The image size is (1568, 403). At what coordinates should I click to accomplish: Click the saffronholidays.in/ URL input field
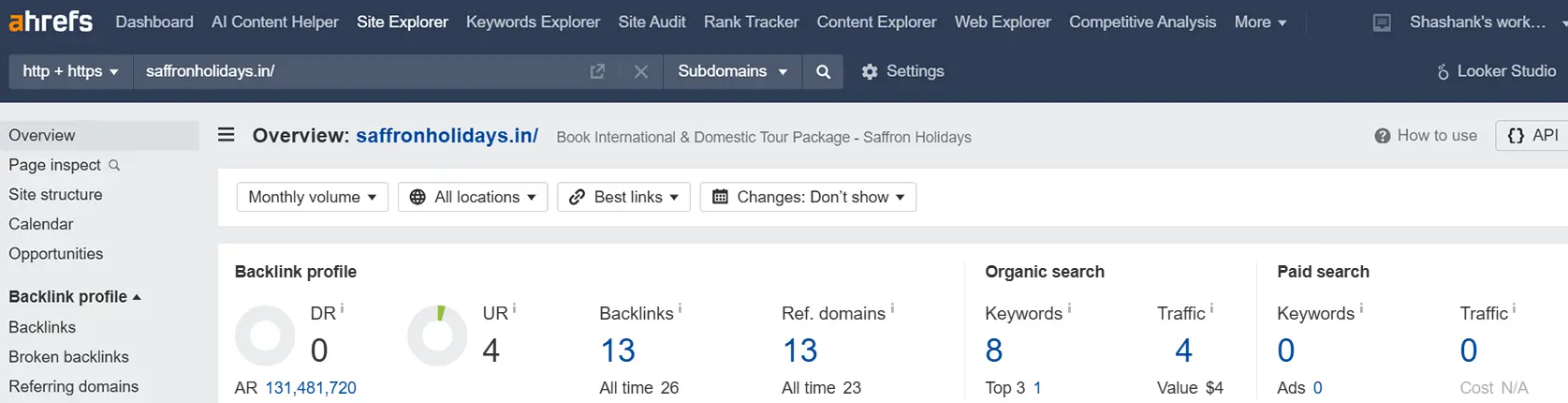360,71
